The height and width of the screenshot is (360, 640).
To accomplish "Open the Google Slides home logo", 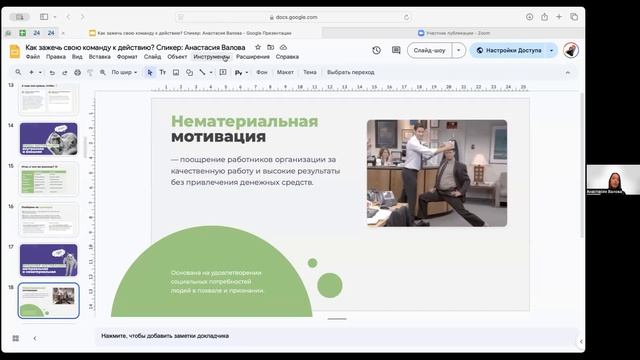I will [x=15, y=51].
